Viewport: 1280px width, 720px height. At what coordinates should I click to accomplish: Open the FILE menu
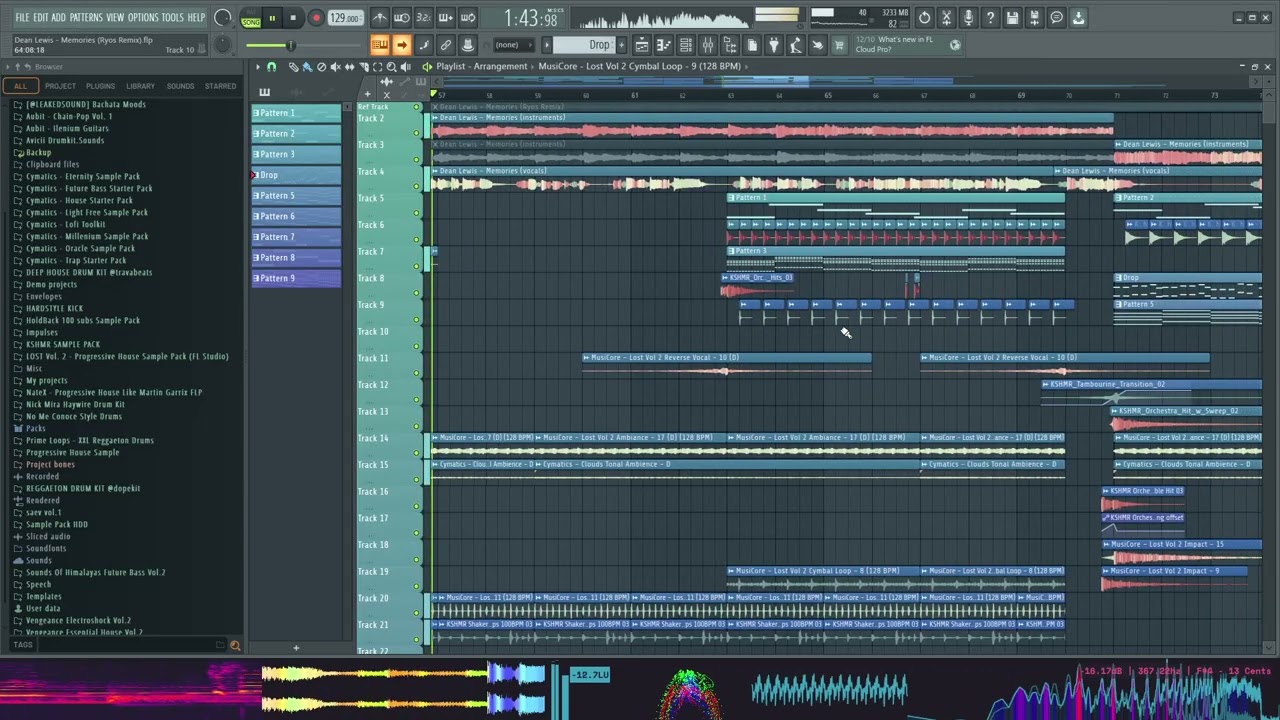[22, 17]
